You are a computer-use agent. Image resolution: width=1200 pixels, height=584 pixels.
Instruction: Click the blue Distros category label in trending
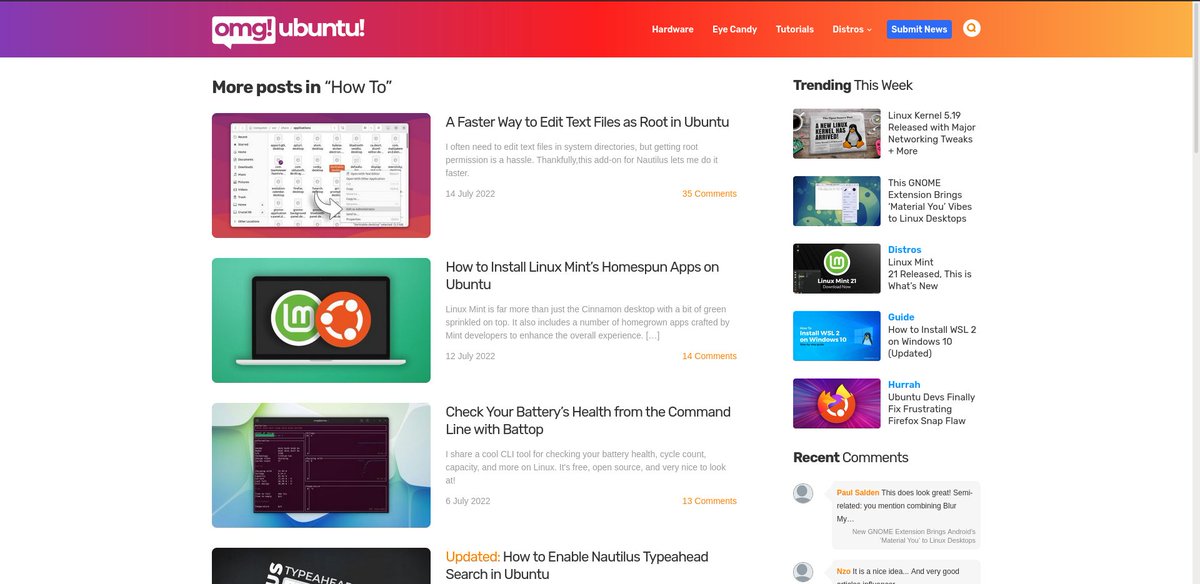pos(905,250)
